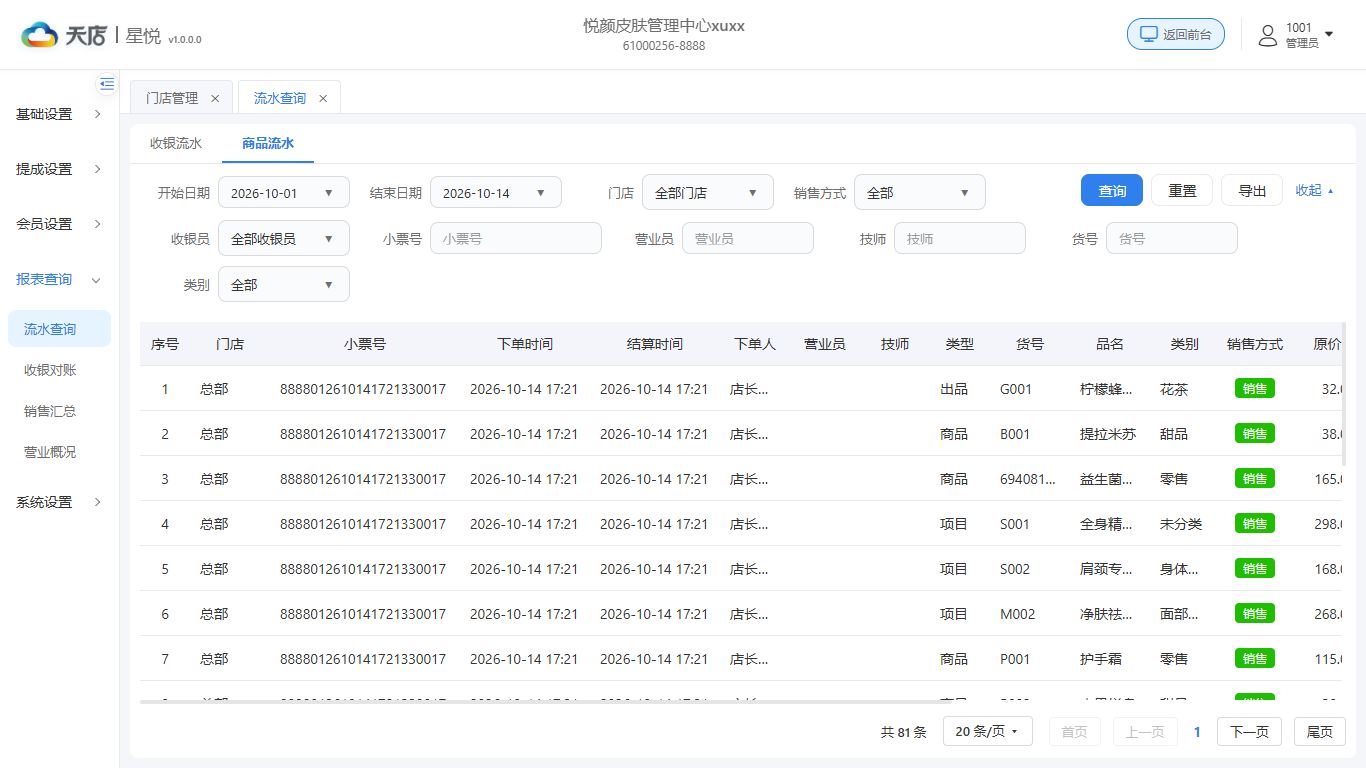Open the 销售方式 dropdown
The height and width of the screenshot is (768, 1366).
(920, 193)
